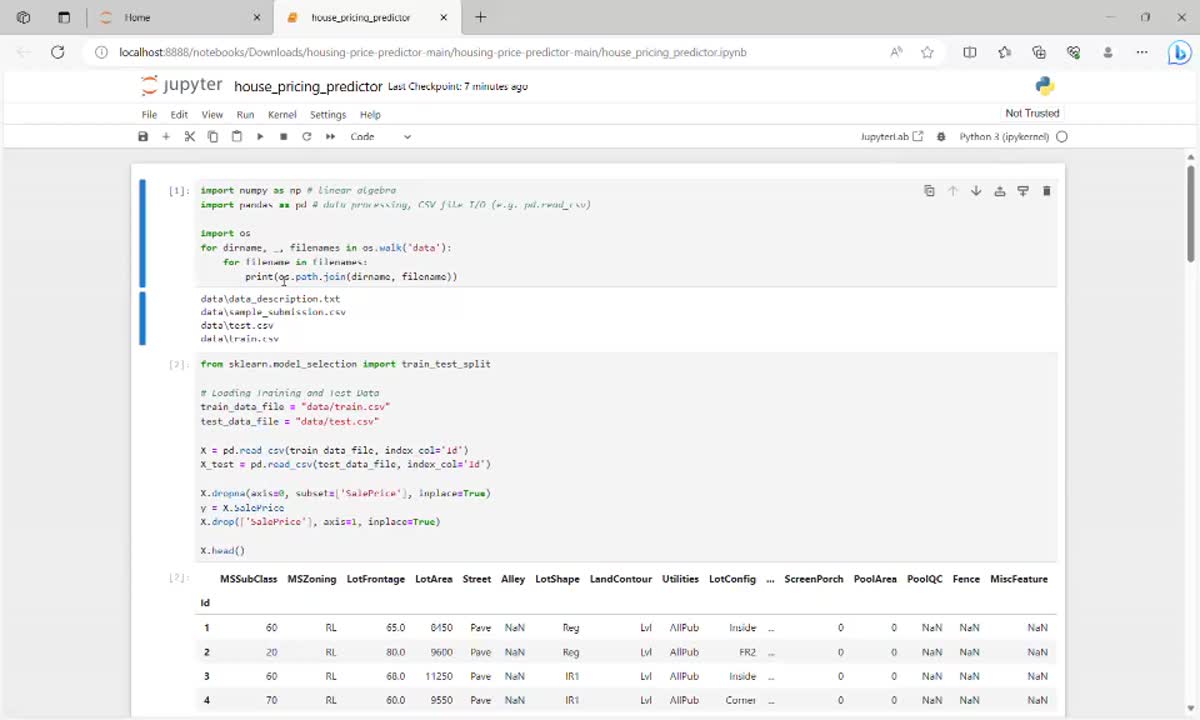Run the selected cell and advance
The height and width of the screenshot is (720, 1200).
[260, 137]
